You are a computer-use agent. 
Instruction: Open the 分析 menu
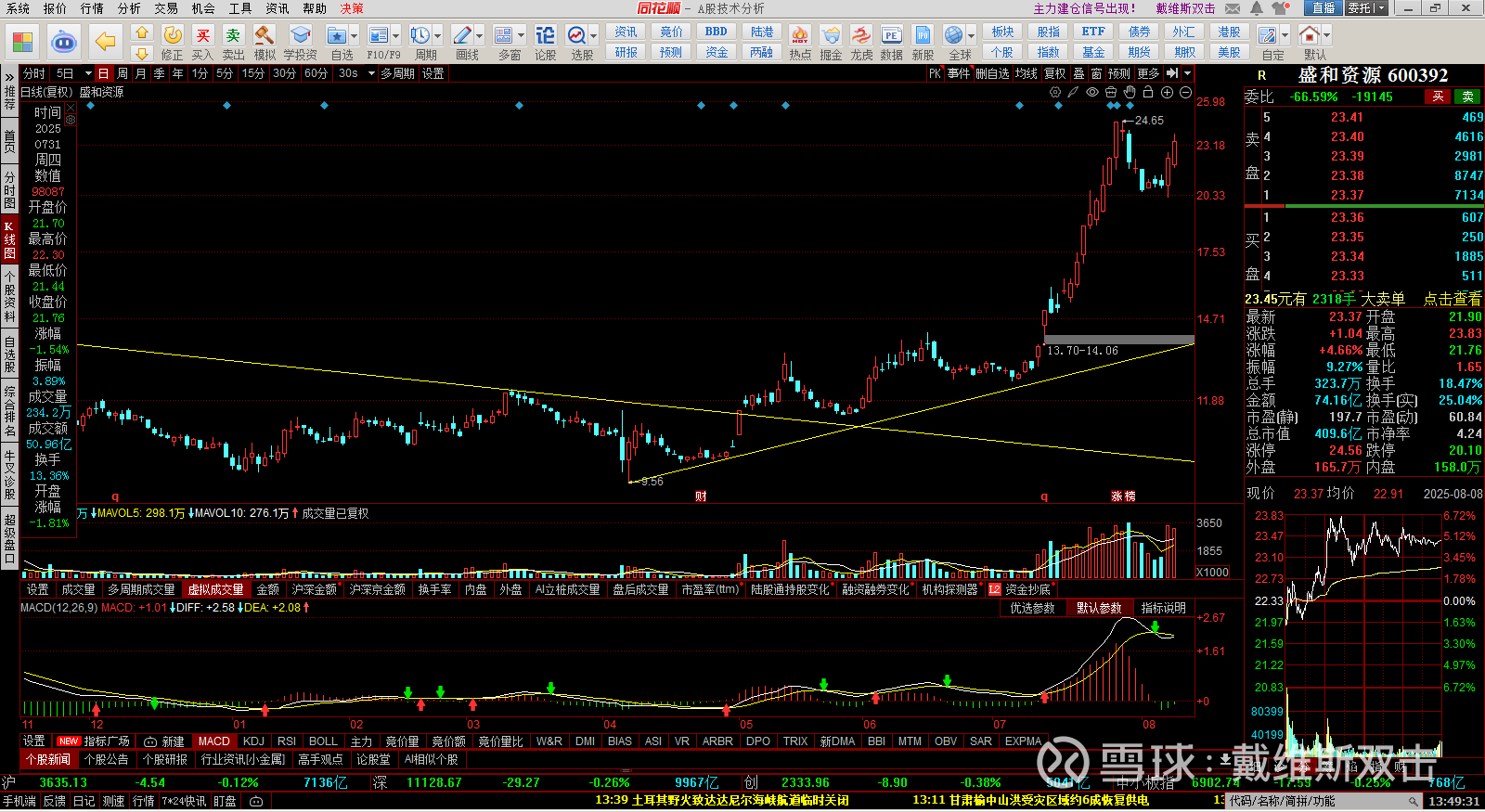pos(129,8)
